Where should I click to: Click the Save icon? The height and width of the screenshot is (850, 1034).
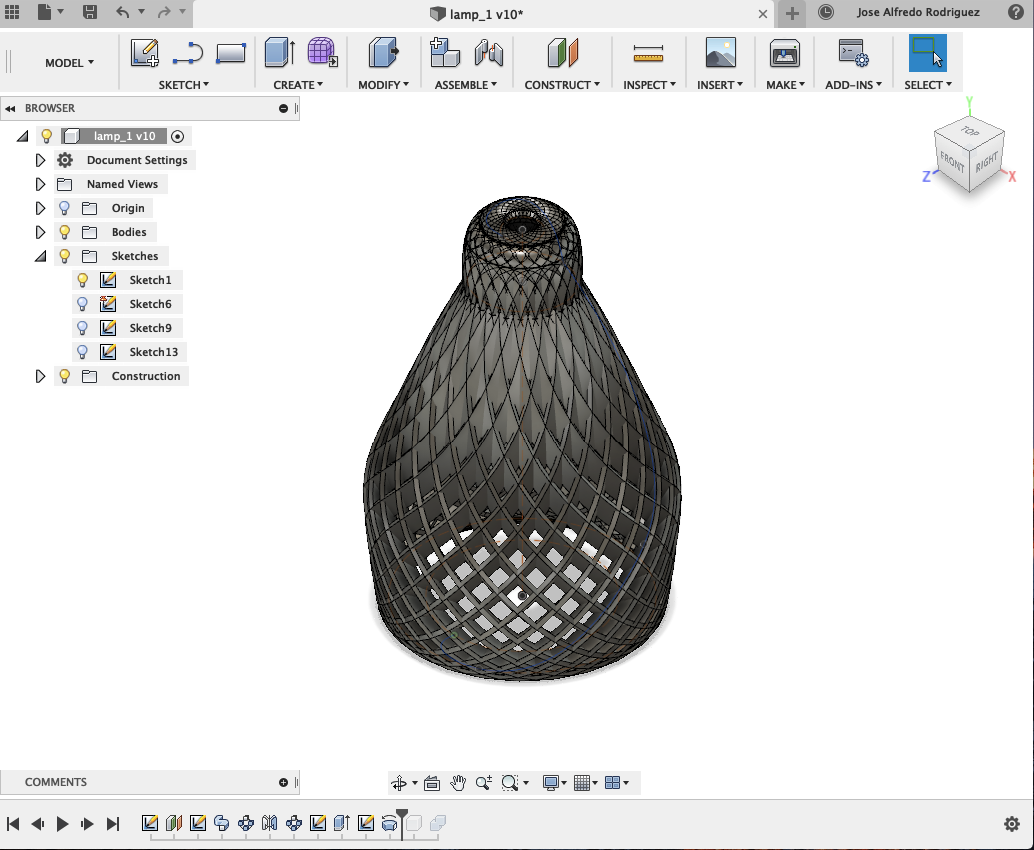[90, 12]
